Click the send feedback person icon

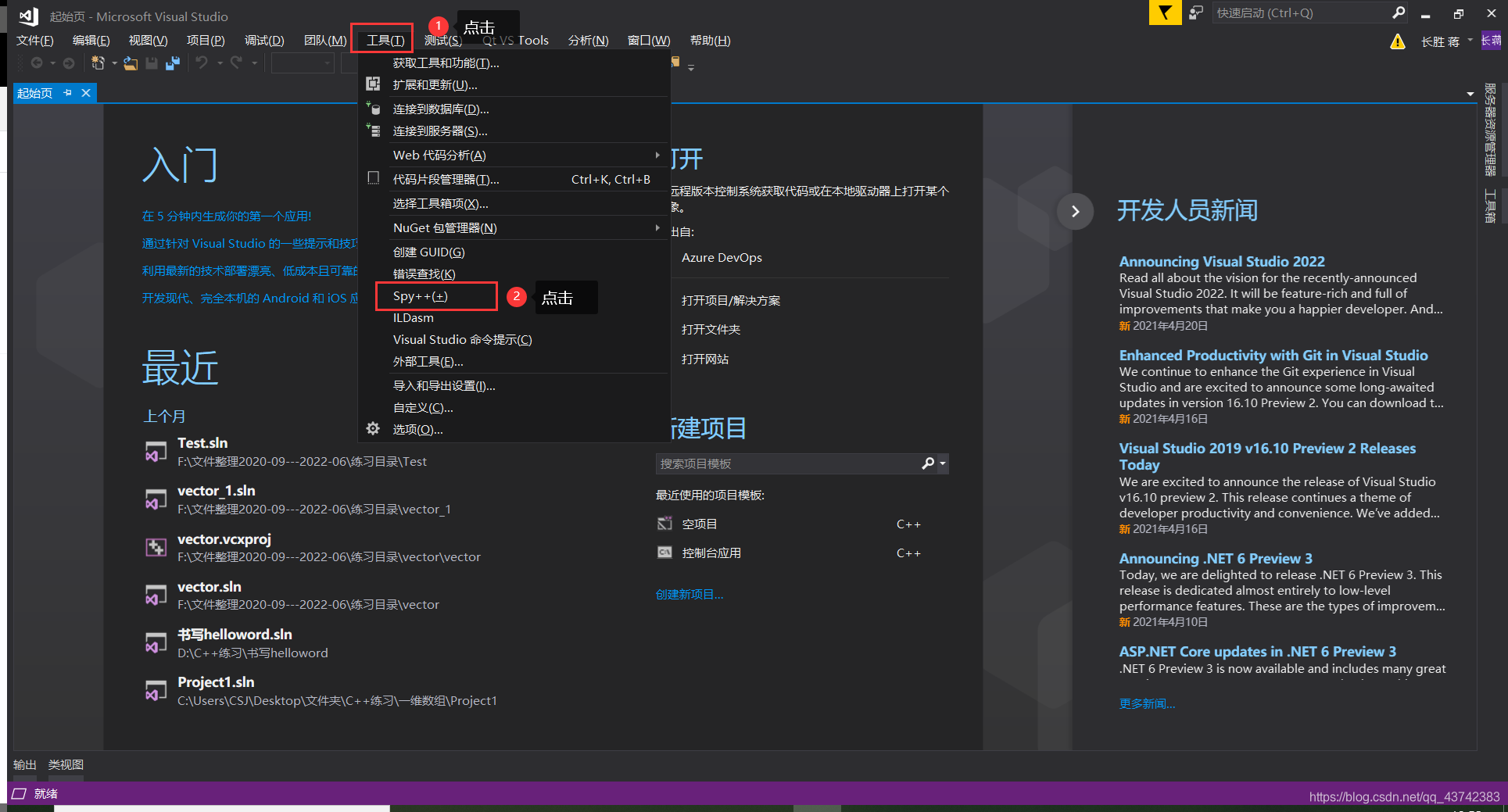(1195, 13)
